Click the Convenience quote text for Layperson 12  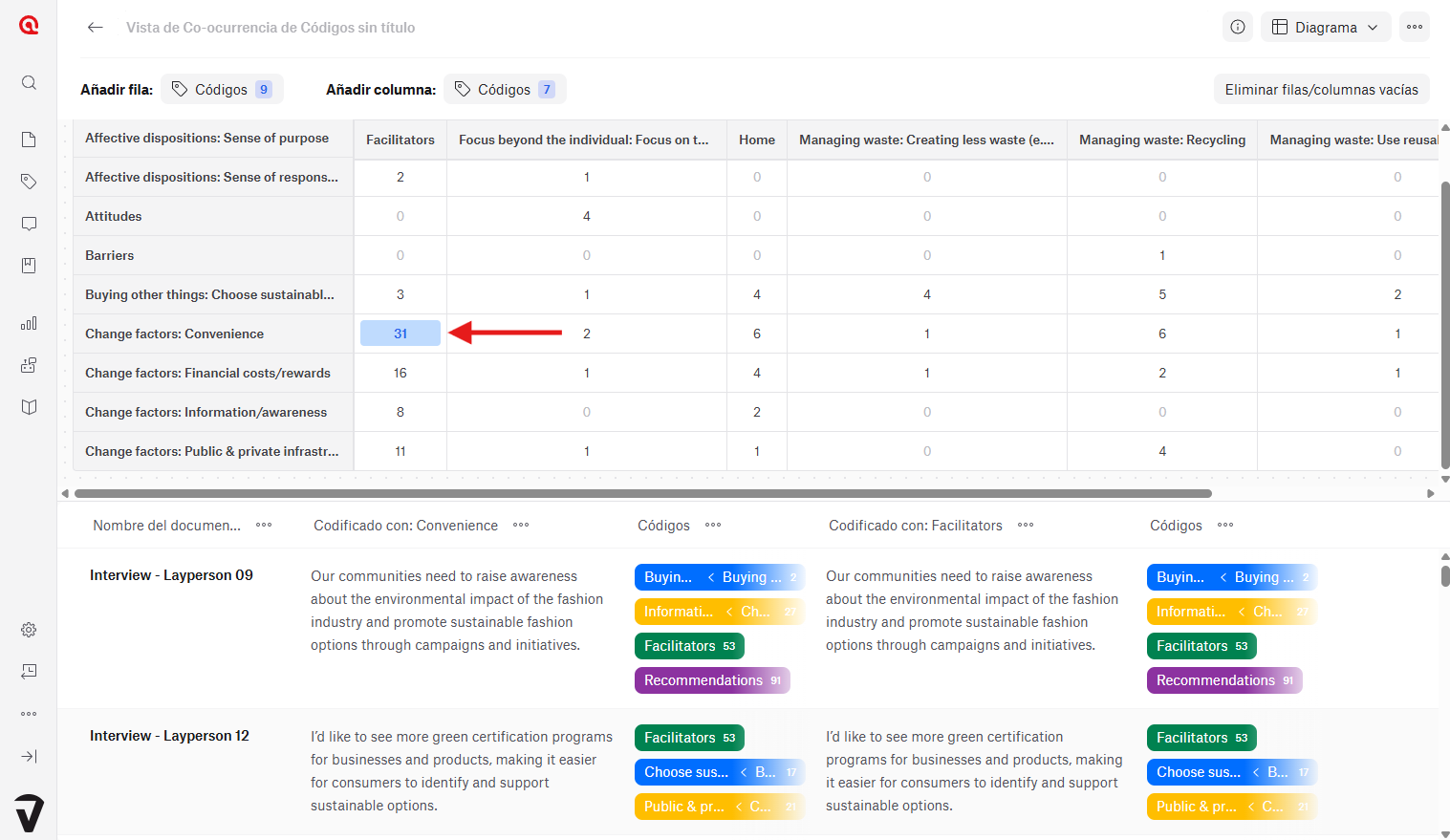462,771
